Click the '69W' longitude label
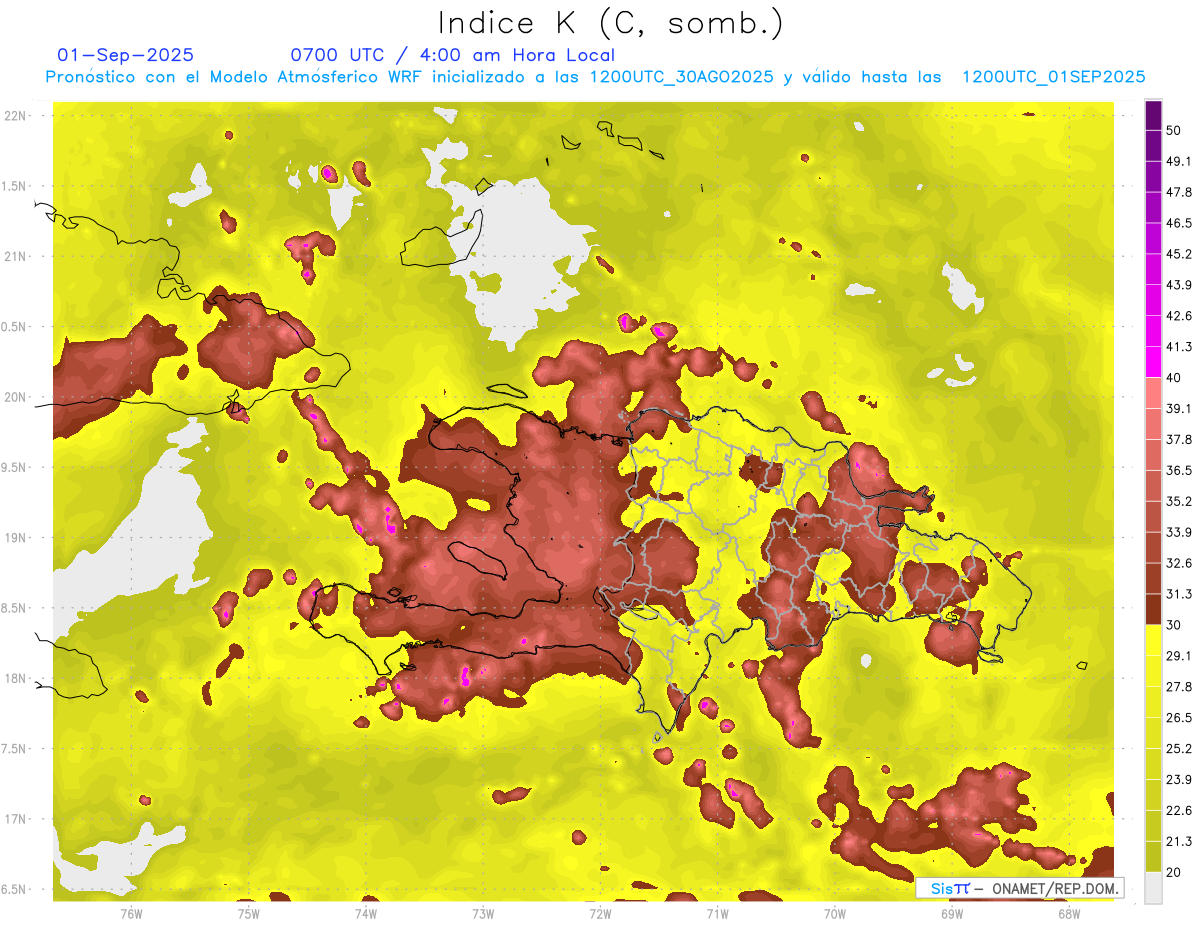This screenshot has height=927, width=1200. click(x=951, y=914)
